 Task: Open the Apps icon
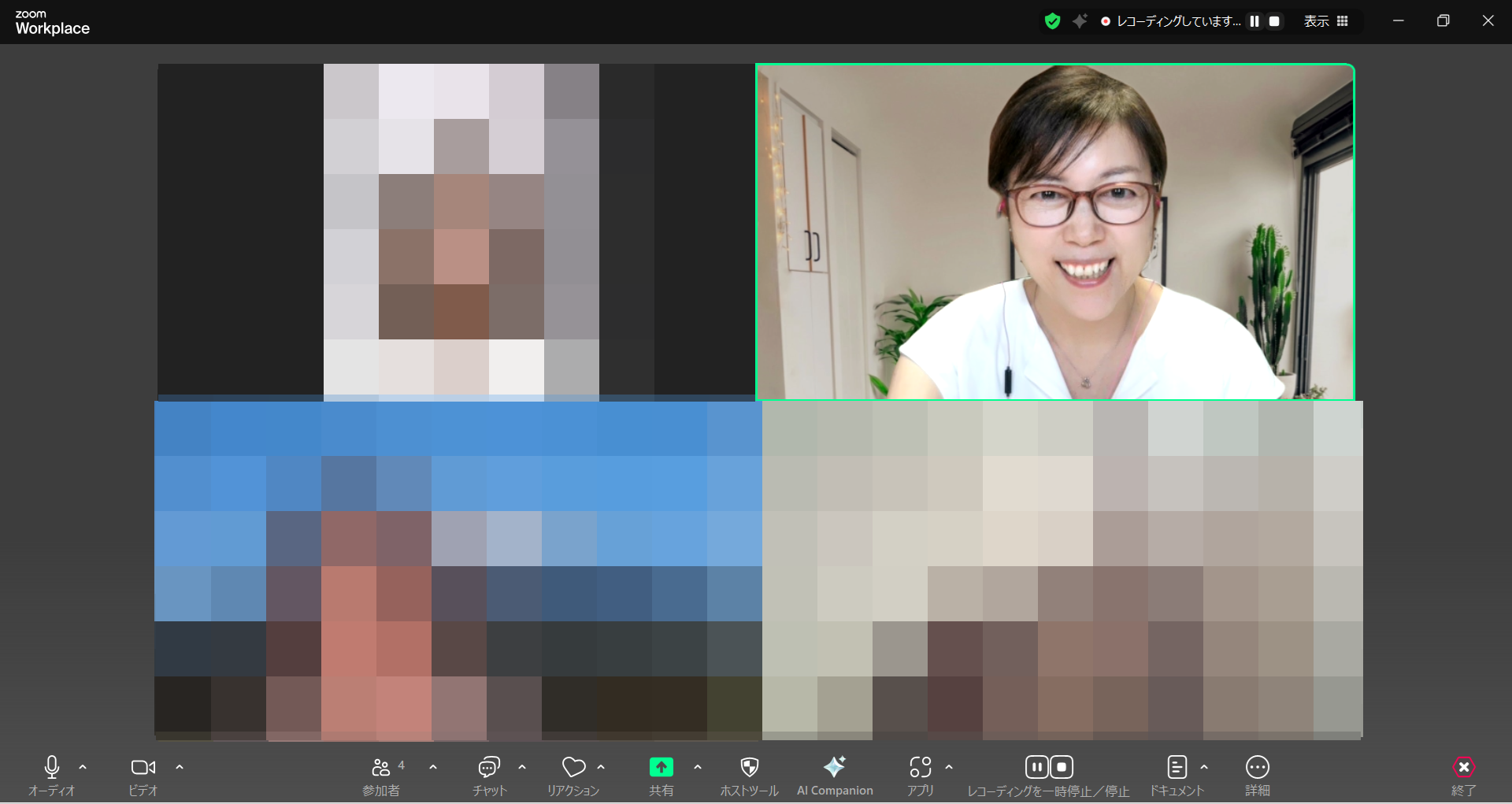(x=920, y=768)
